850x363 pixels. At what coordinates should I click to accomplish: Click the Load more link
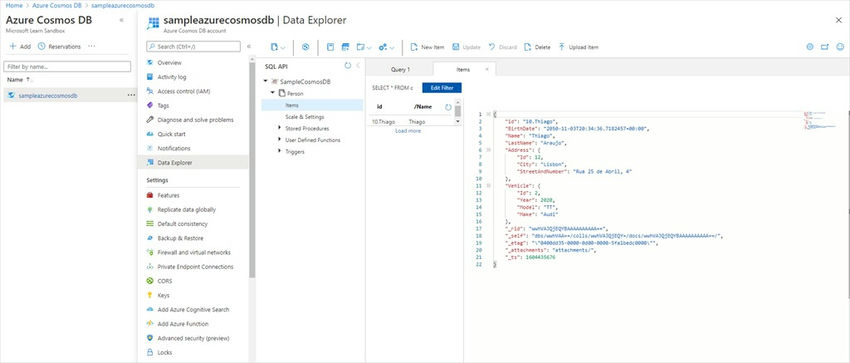point(408,131)
